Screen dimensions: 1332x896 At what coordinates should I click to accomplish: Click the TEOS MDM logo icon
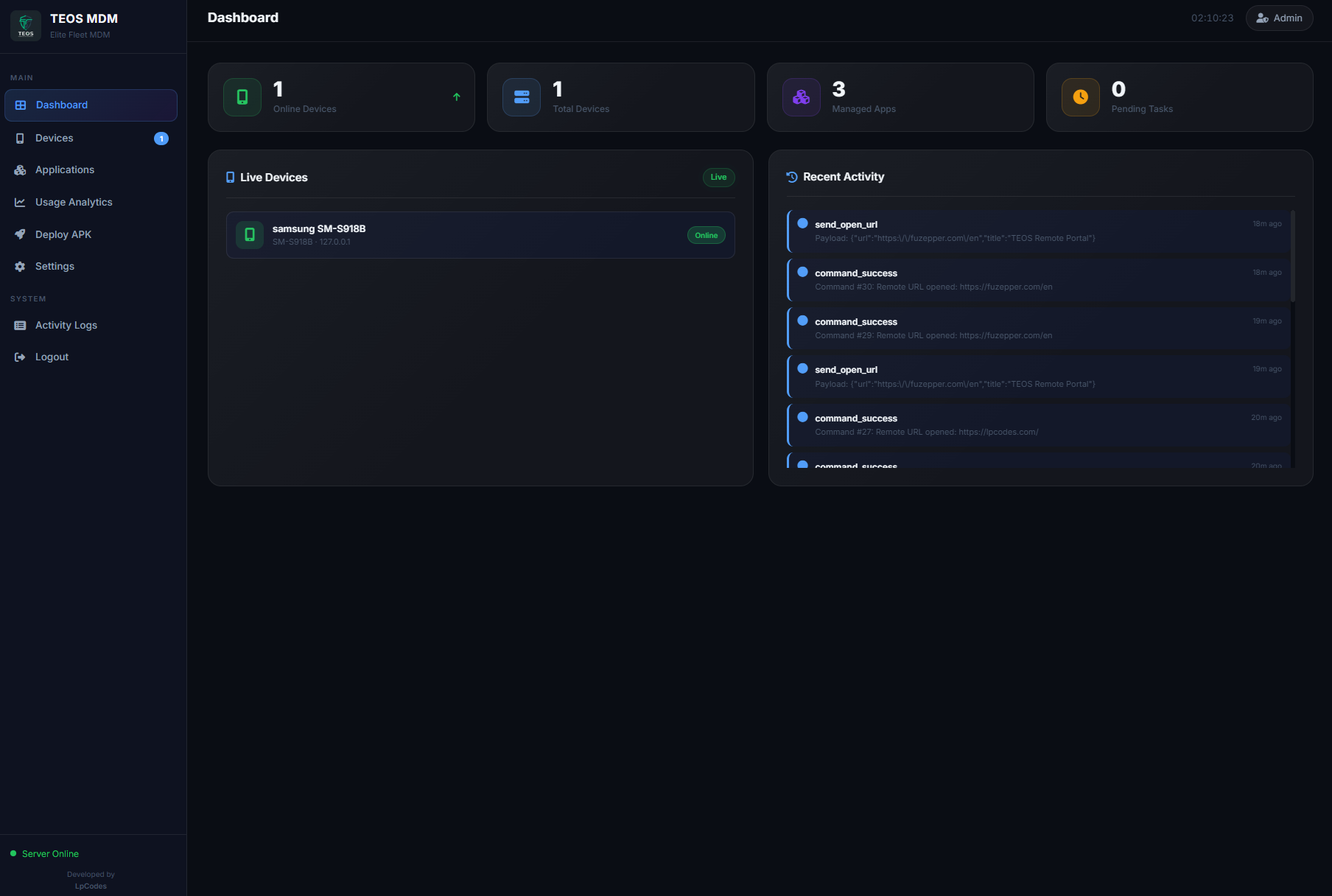(x=26, y=26)
